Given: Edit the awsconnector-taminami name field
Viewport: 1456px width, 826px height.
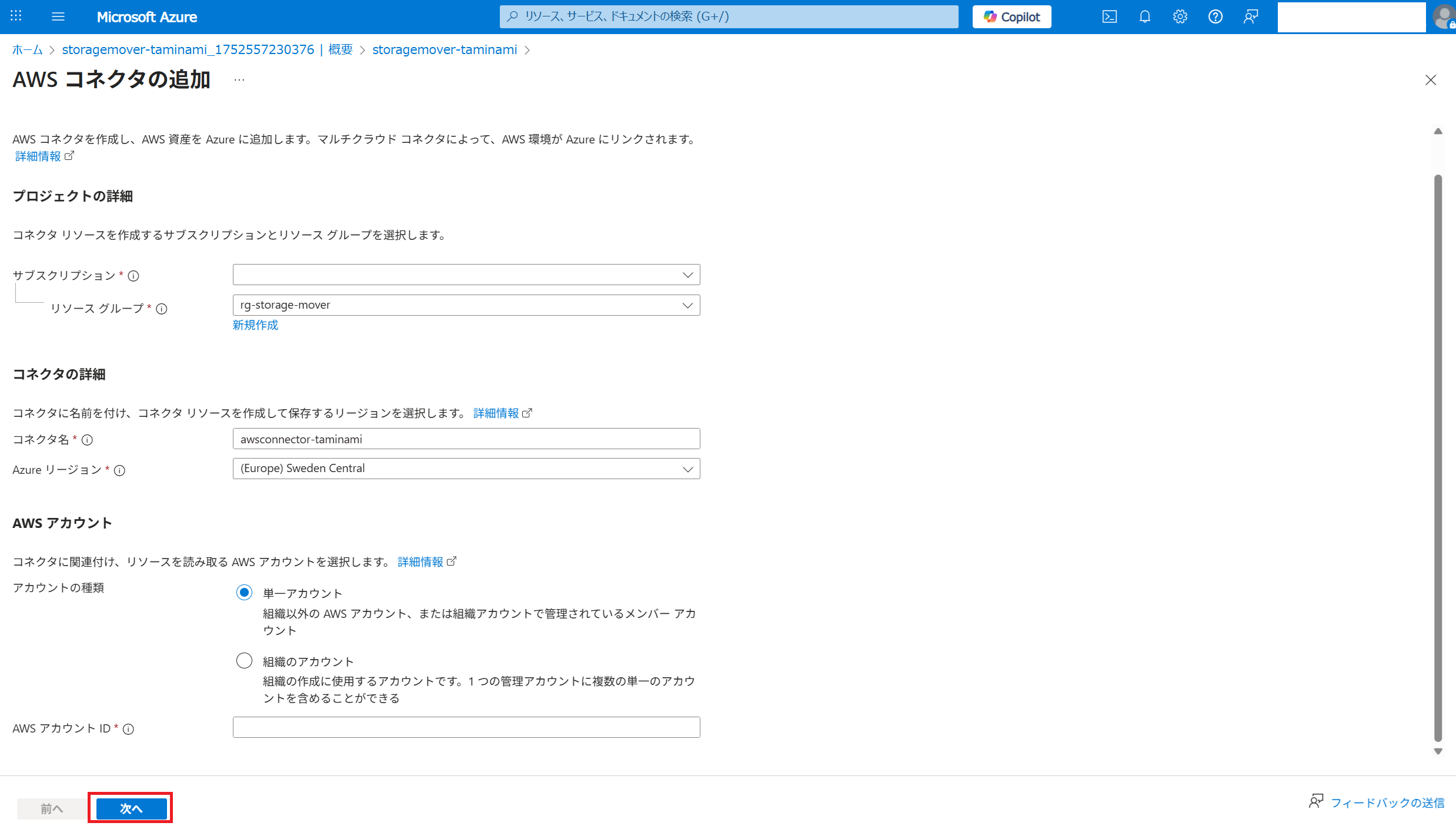Looking at the screenshot, I should 466,439.
